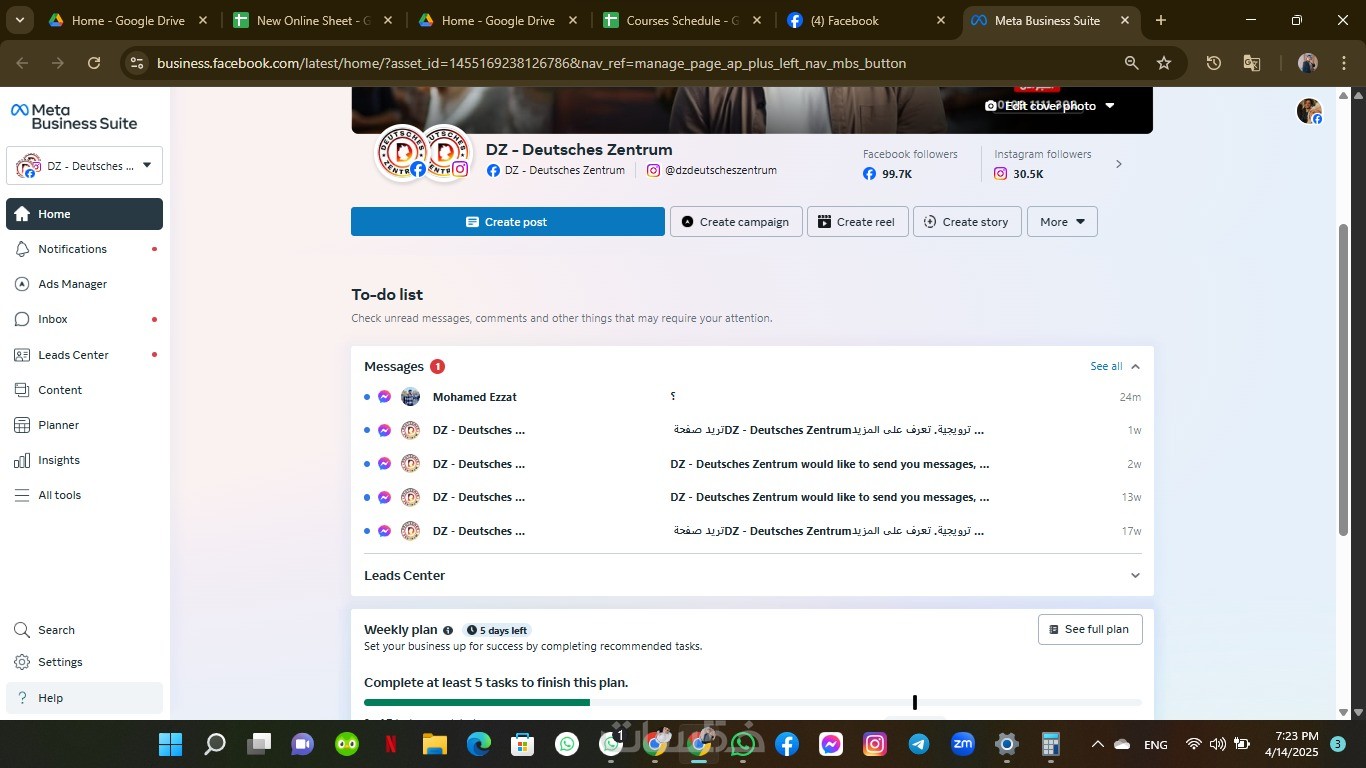Click the DZ page Facebook profile picture
The image size is (1366, 768).
tap(402, 153)
